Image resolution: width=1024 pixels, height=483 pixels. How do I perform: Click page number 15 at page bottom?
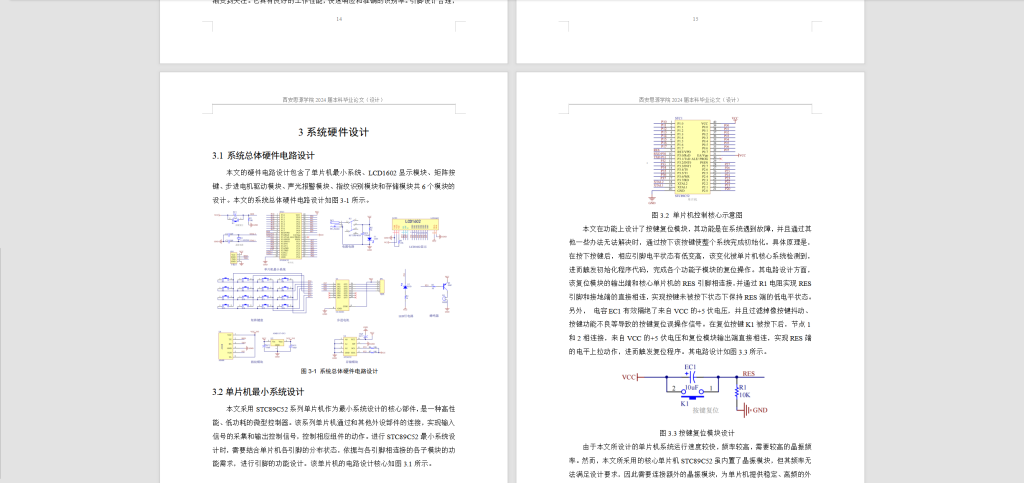(x=695, y=20)
